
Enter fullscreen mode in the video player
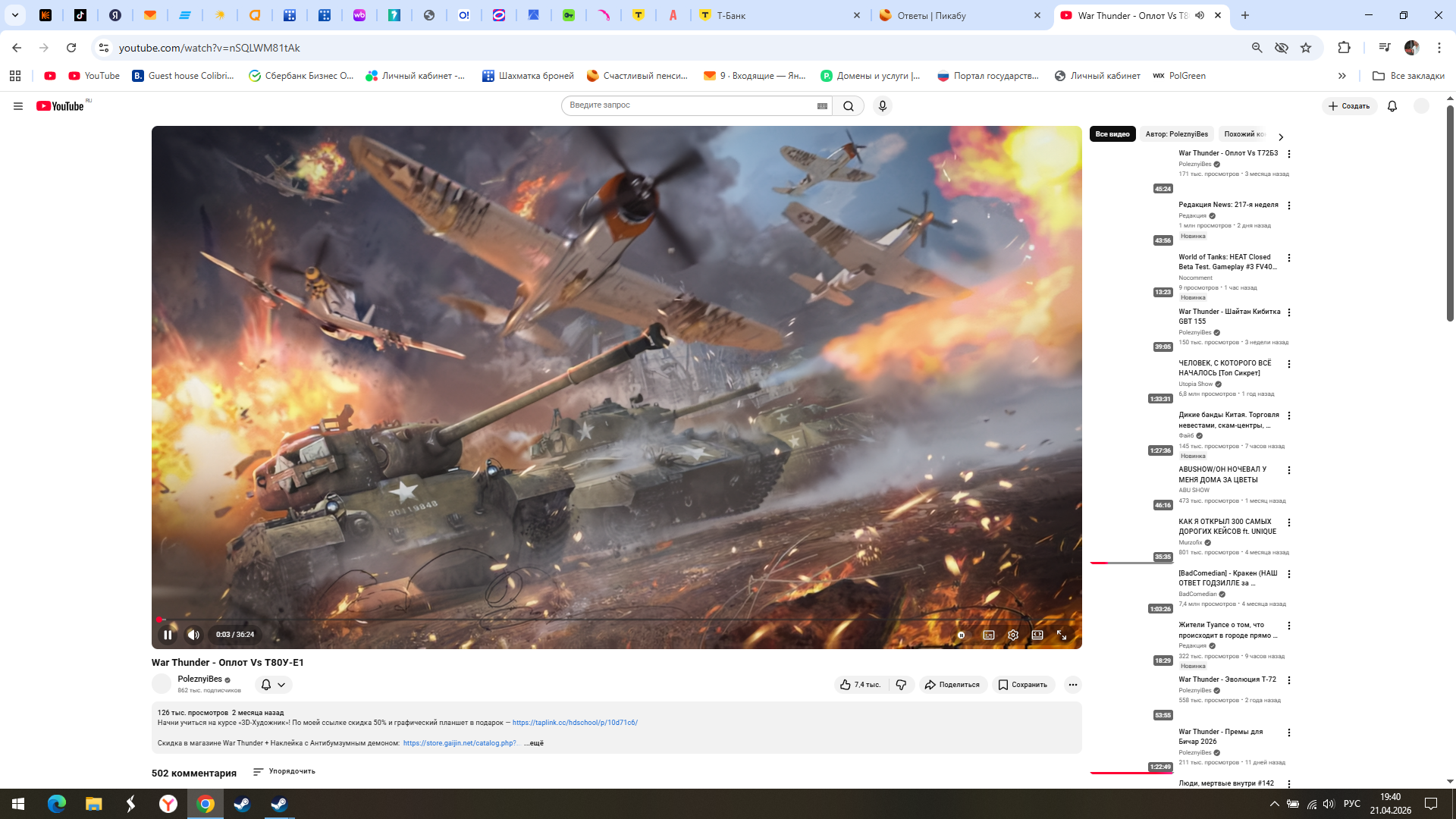(1062, 635)
